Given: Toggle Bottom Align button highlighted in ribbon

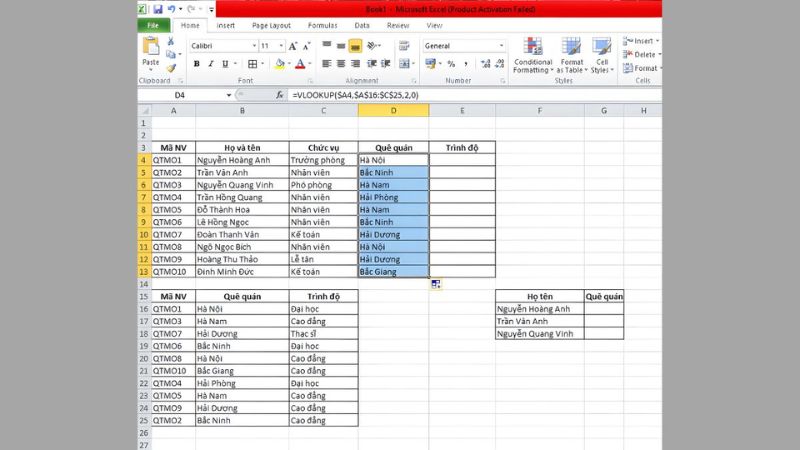Looking at the screenshot, I should pyautogui.click(x=355, y=46).
